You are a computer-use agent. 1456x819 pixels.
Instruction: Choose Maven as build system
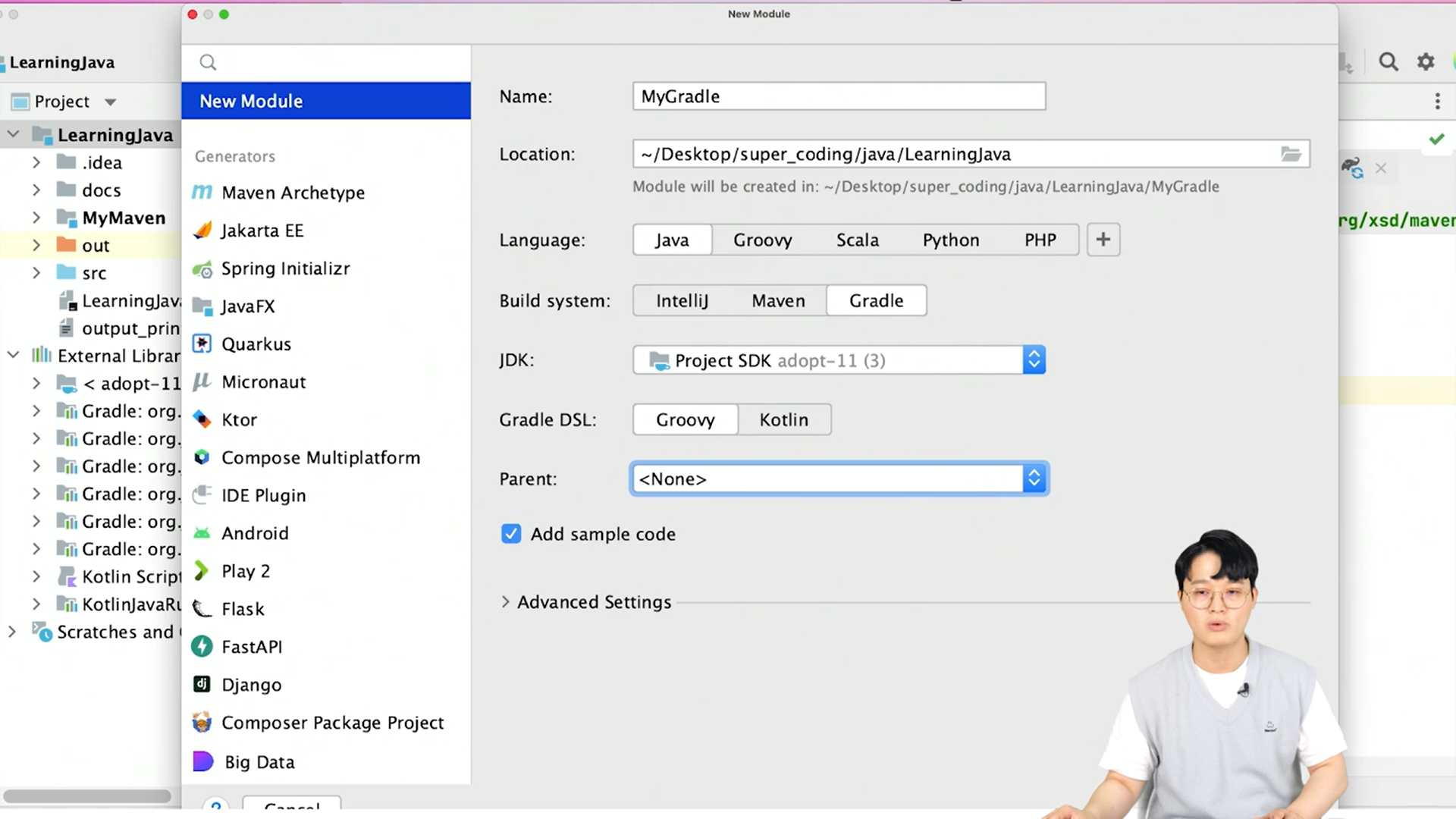click(779, 300)
